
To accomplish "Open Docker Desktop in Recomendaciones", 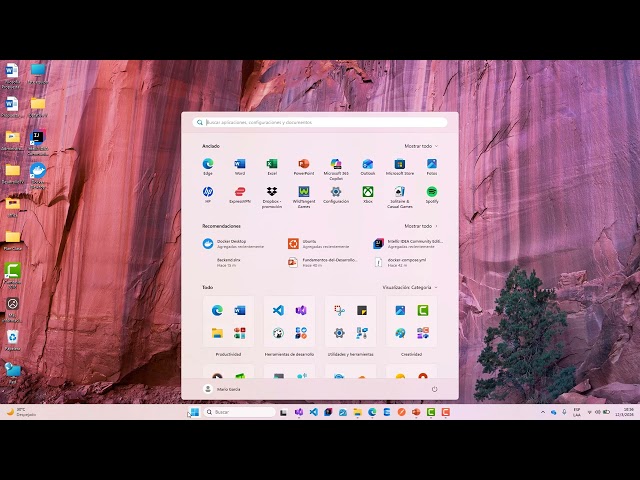I will (x=234, y=244).
